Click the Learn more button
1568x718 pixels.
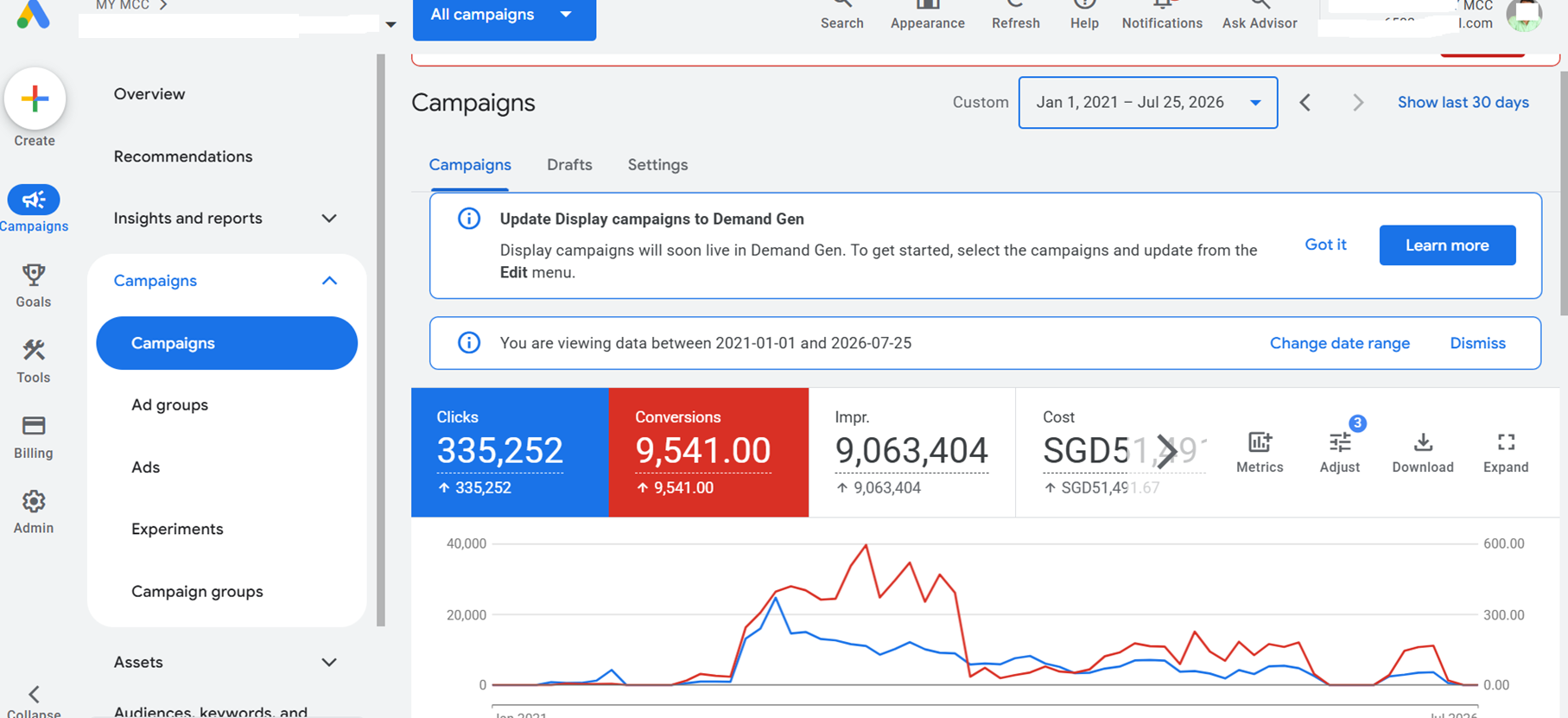pos(1447,245)
